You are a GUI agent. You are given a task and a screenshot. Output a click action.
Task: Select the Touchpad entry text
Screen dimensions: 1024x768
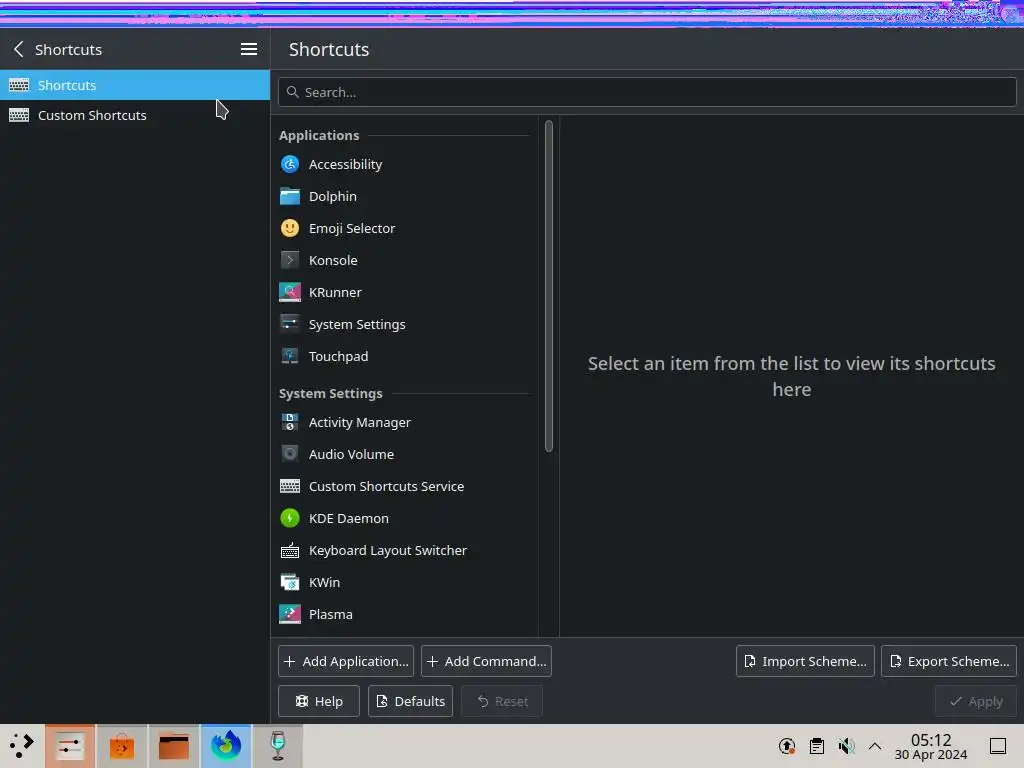point(338,357)
